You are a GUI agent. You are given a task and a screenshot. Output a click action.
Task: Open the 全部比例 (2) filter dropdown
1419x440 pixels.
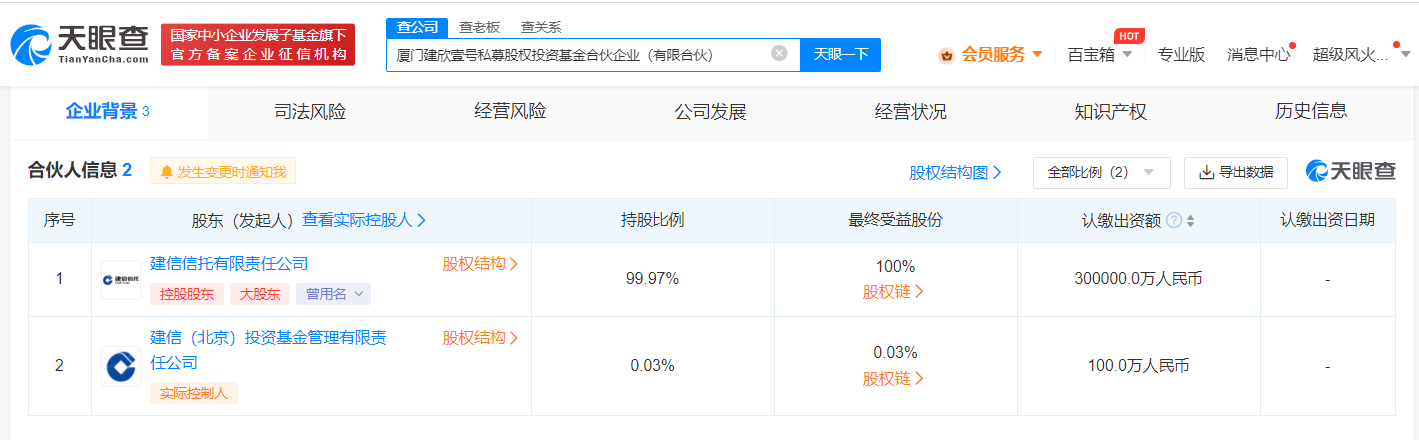[1101, 172]
